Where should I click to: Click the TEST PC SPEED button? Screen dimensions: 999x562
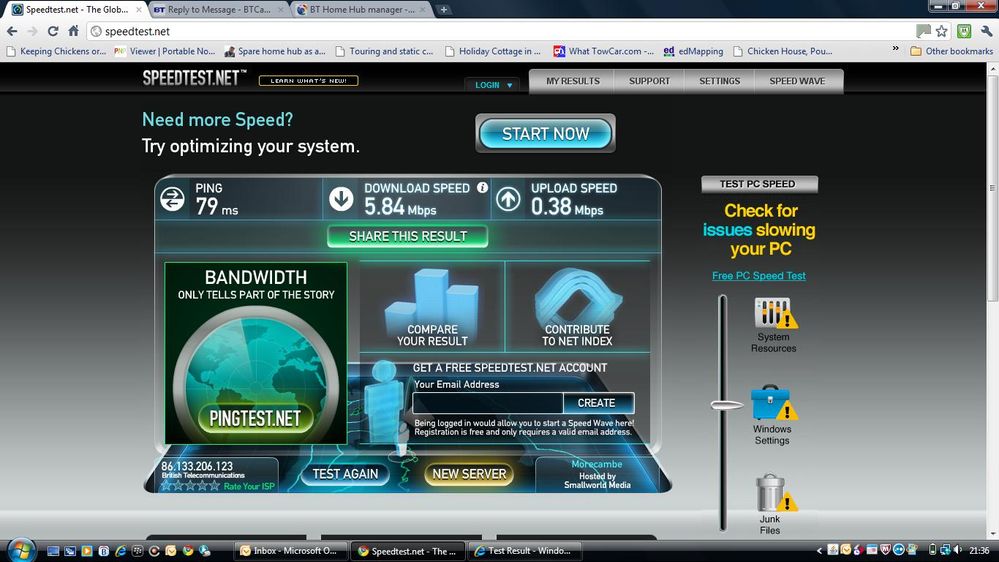[759, 184]
